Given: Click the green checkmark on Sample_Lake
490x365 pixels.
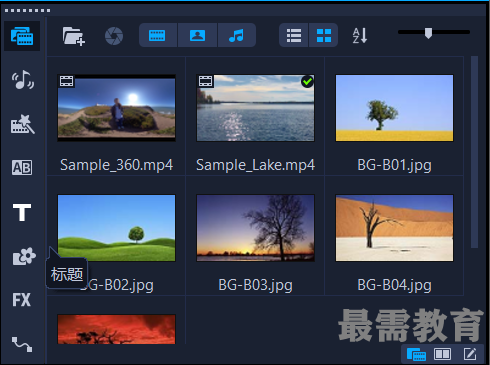Looking at the screenshot, I should [x=307, y=81].
